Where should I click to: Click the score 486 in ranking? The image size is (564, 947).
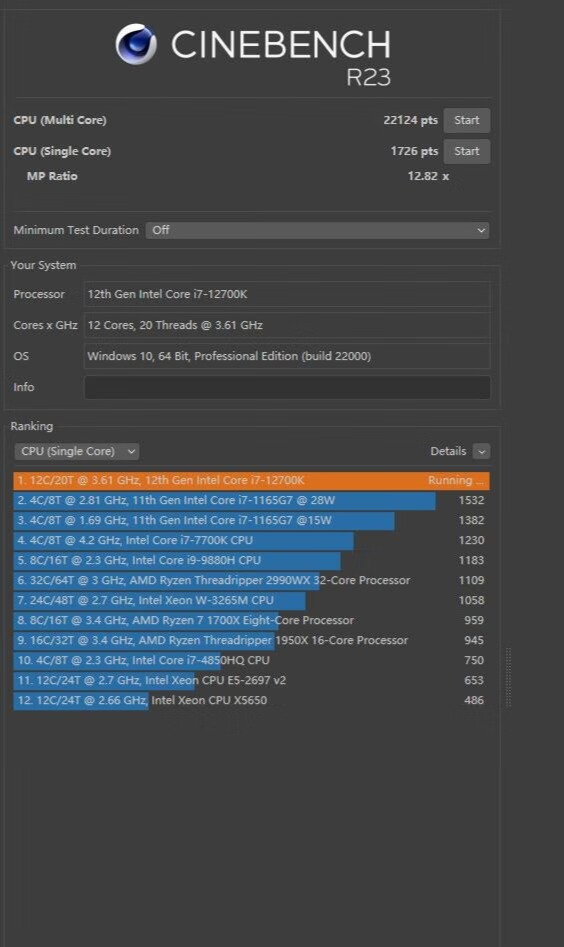(x=474, y=701)
